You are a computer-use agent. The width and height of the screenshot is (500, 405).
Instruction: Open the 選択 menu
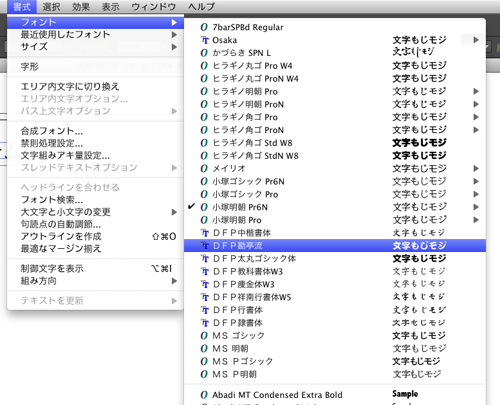pos(51,6)
